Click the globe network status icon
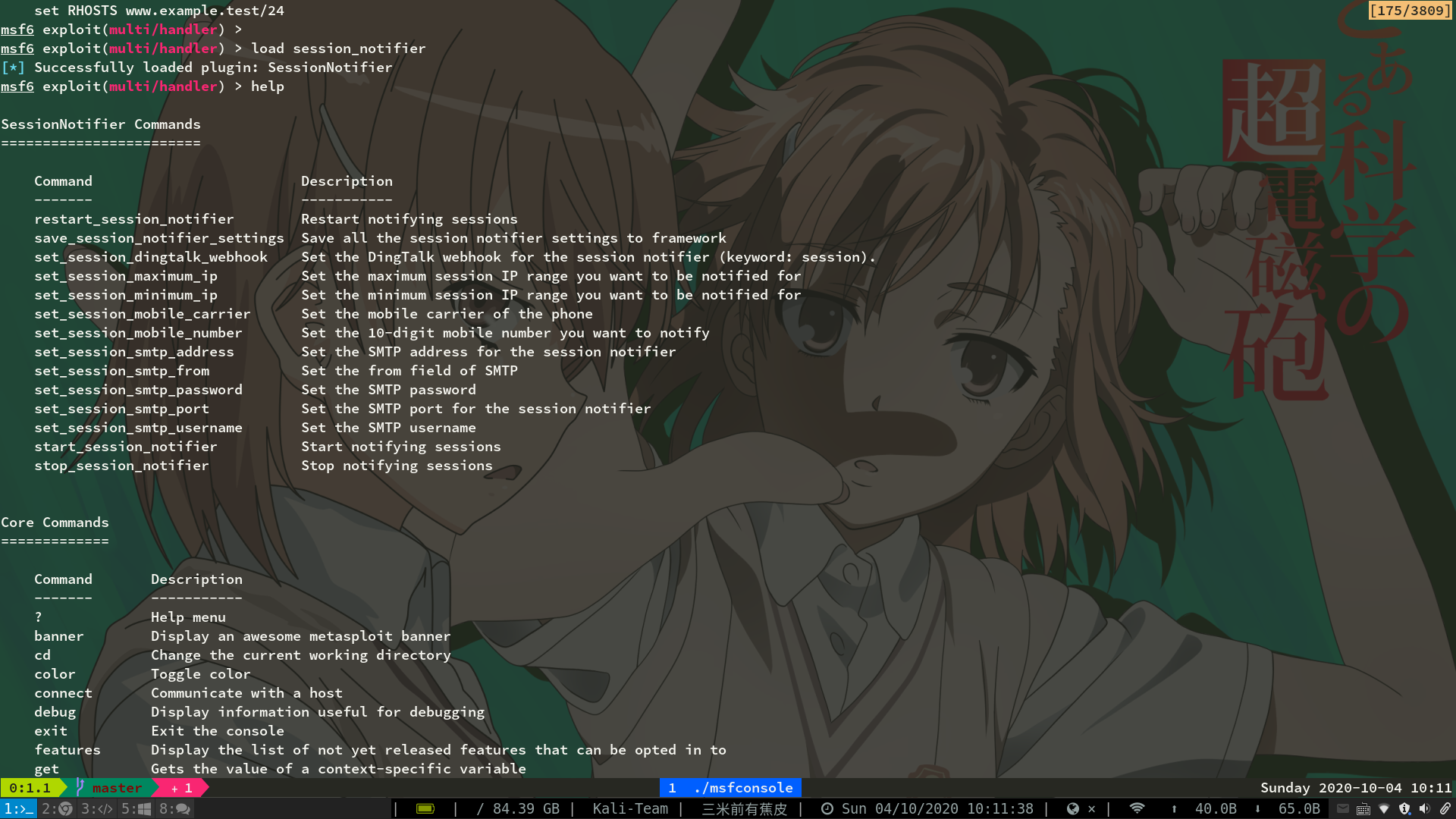 tap(1072, 809)
